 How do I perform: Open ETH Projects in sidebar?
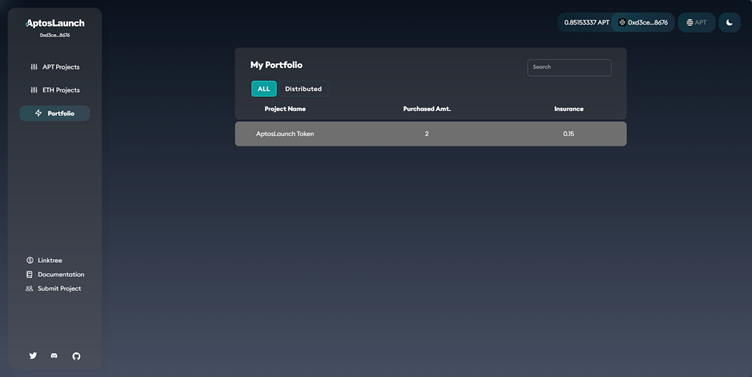click(55, 90)
